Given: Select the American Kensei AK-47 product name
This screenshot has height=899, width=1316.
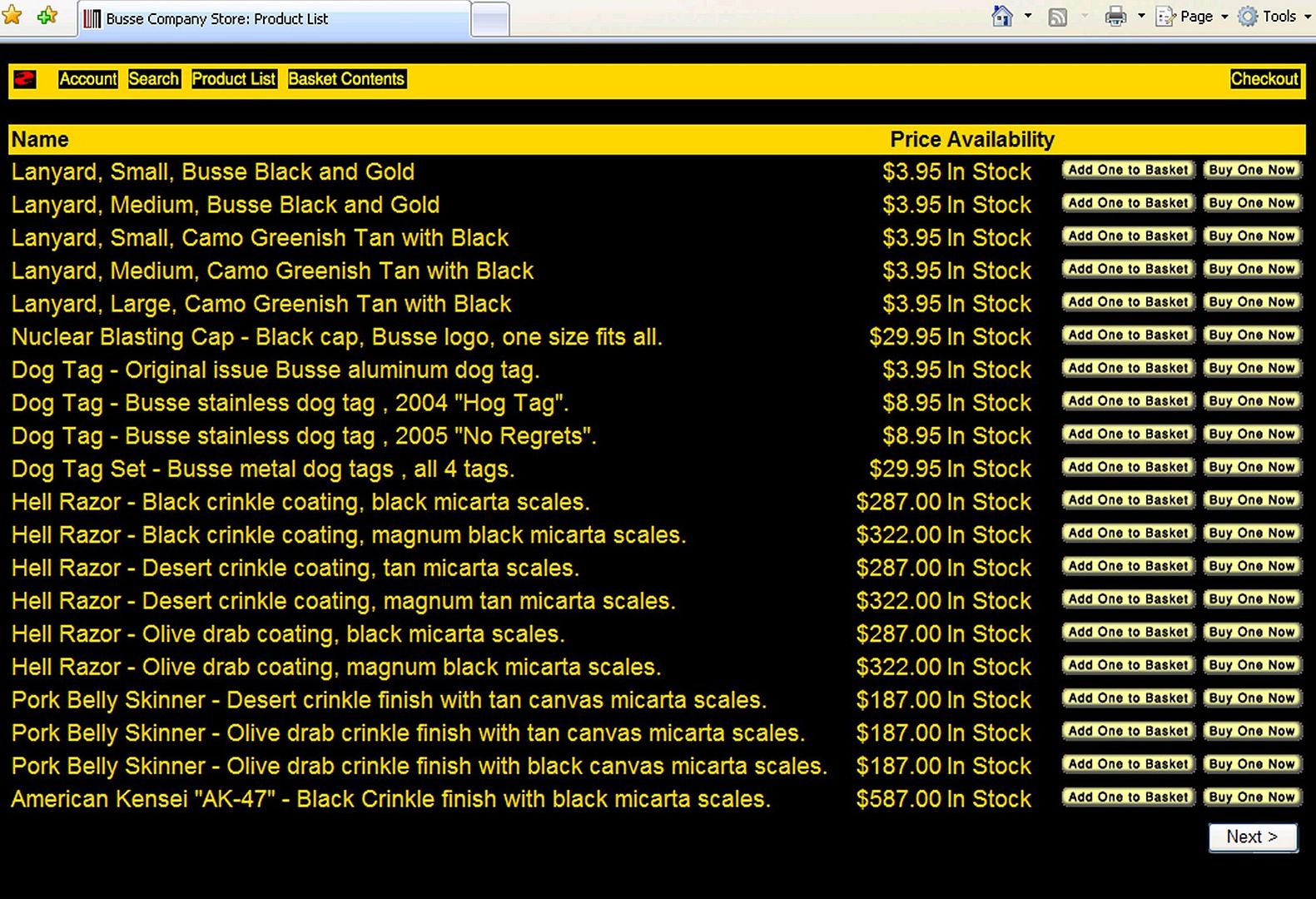Looking at the screenshot, I should pyautogui.click(x=391, y=799).
